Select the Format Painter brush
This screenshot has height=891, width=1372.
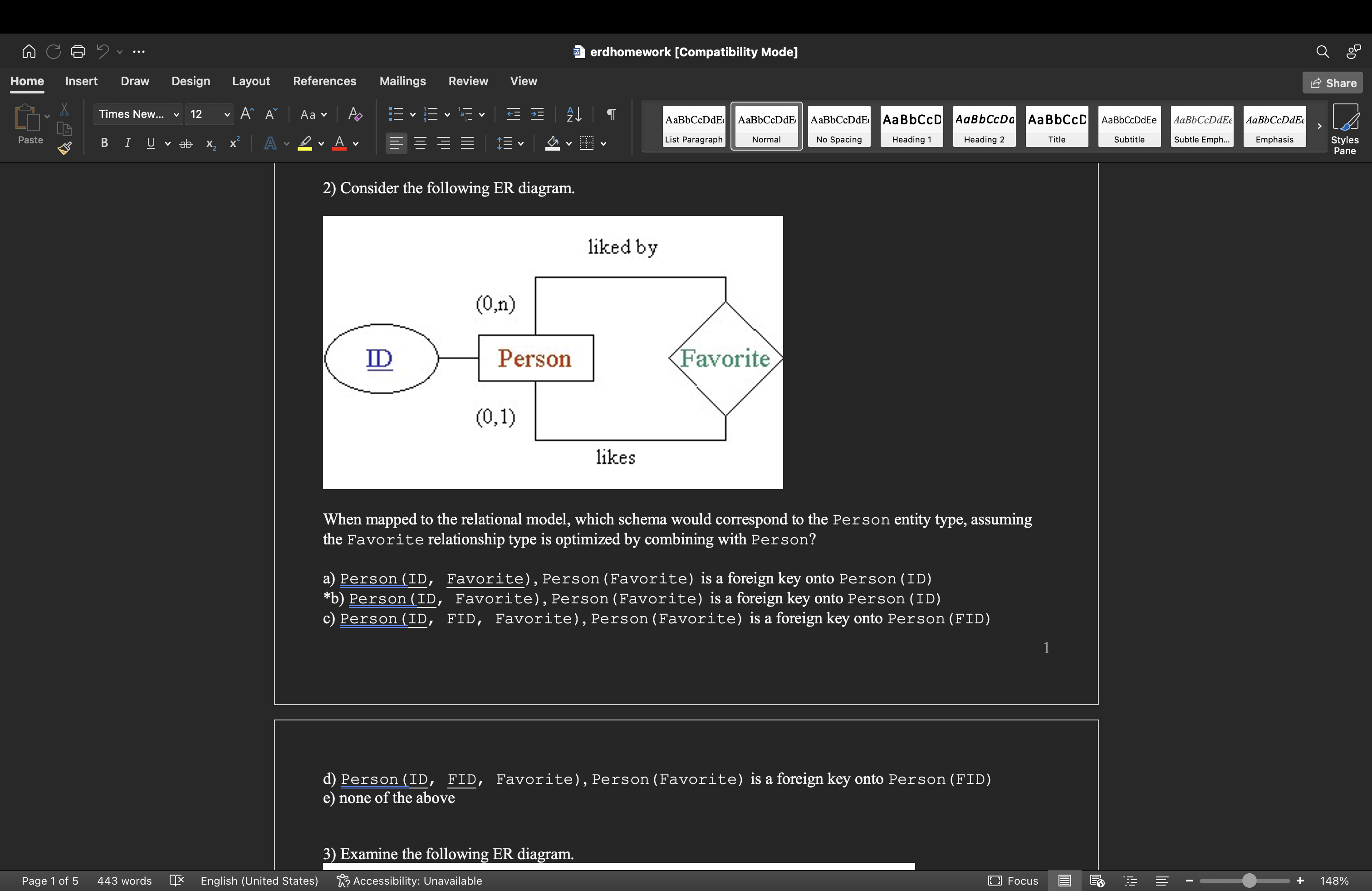pyautogui.click(x=64, y=149)
